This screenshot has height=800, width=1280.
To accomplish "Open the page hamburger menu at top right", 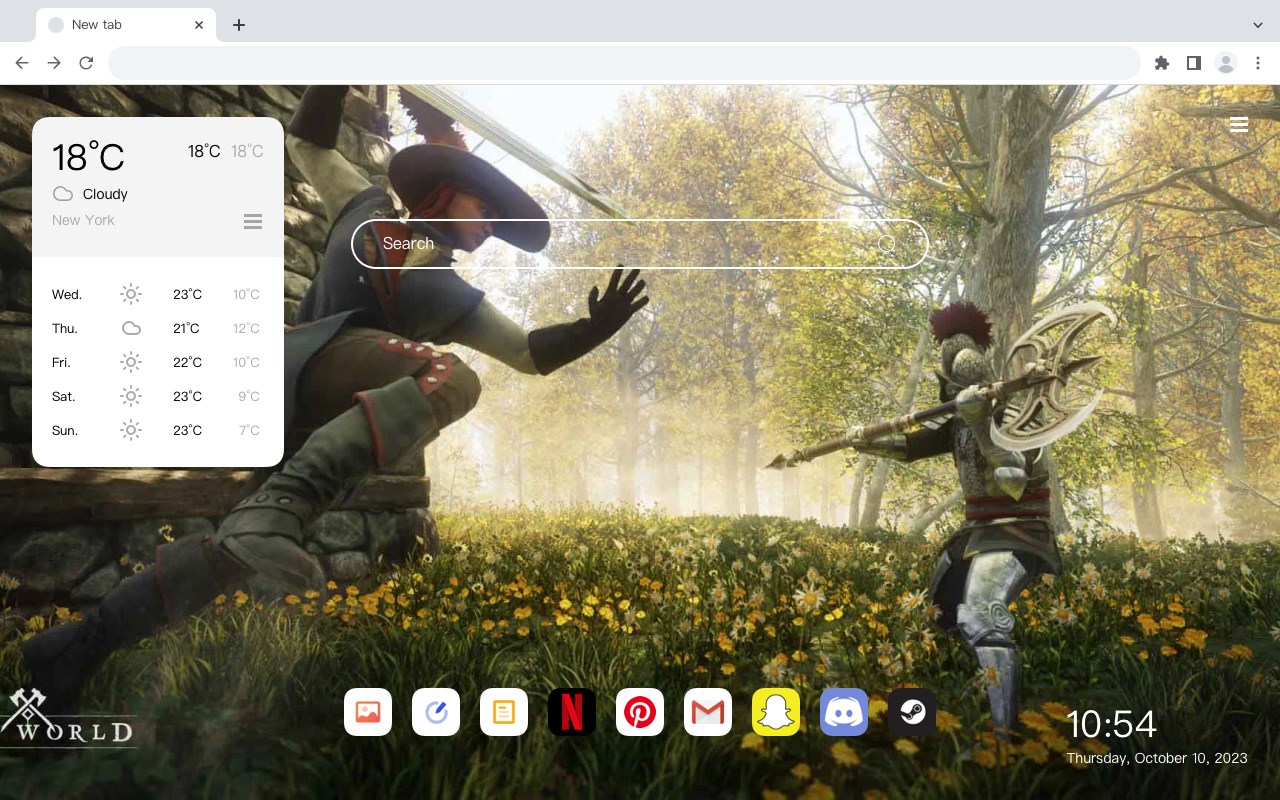I will coord(1239,125).
